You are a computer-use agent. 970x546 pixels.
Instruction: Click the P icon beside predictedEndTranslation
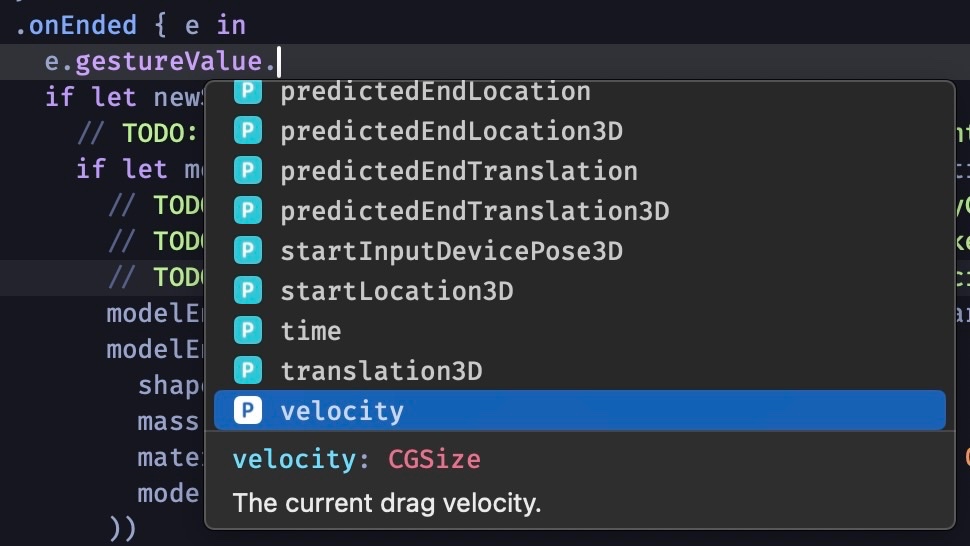tap(247, 171)
